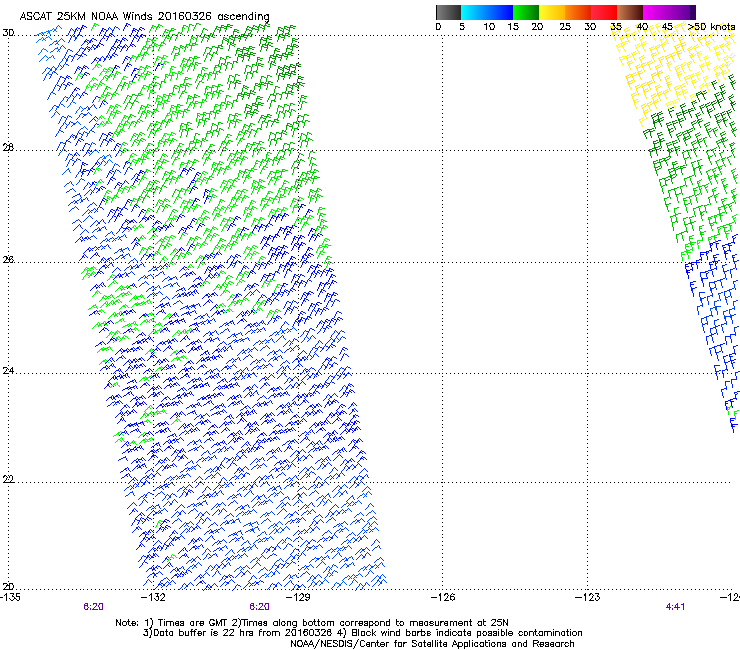The width and height of the screenshot is (740, 650).
Task: Click the legend label '0'
Action: (438, 27)
